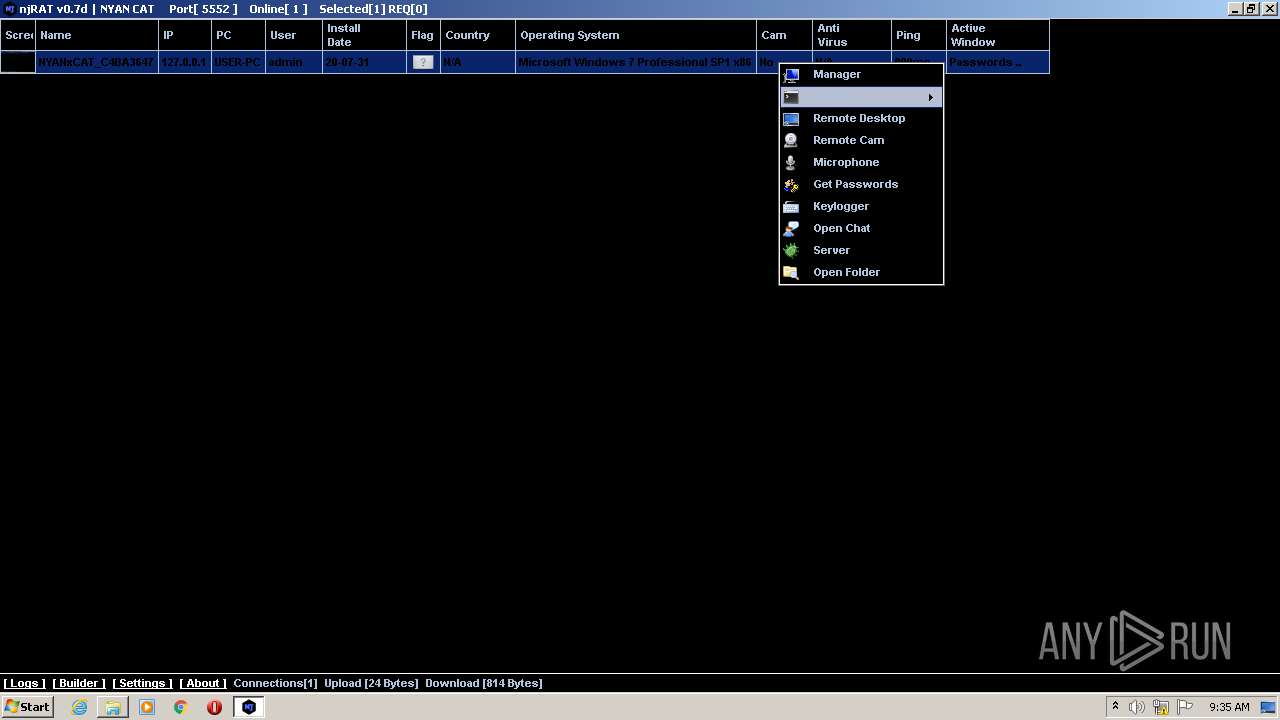Screen dimensions: 1280x720
Task: Click the Upload [24 Bytes] status text
Action: [x=371, y=683]
